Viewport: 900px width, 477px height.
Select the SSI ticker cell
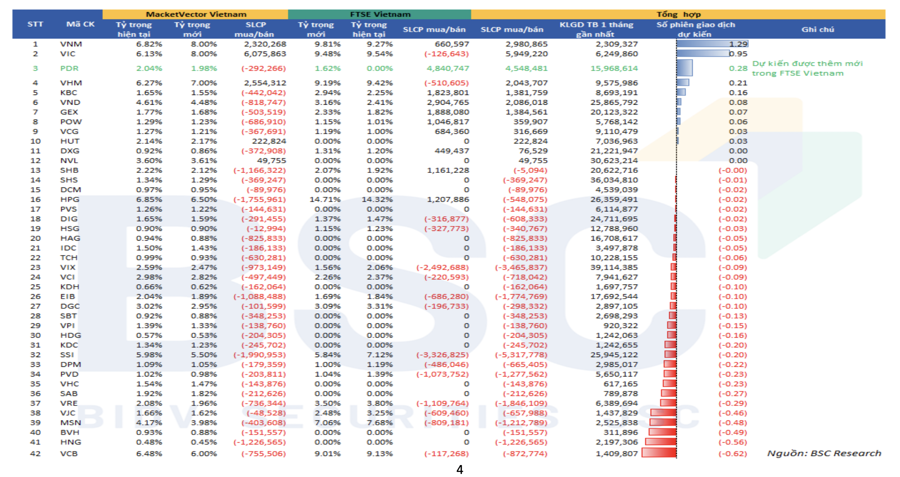70,355
